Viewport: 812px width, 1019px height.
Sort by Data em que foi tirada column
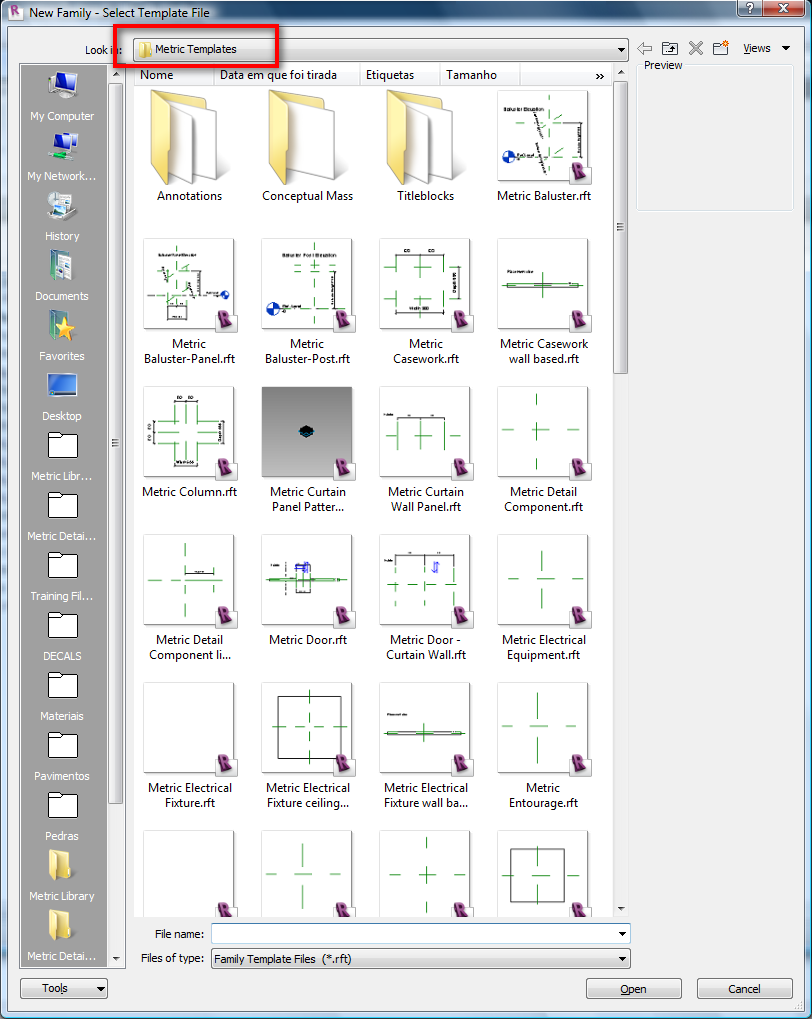(286, 75)
